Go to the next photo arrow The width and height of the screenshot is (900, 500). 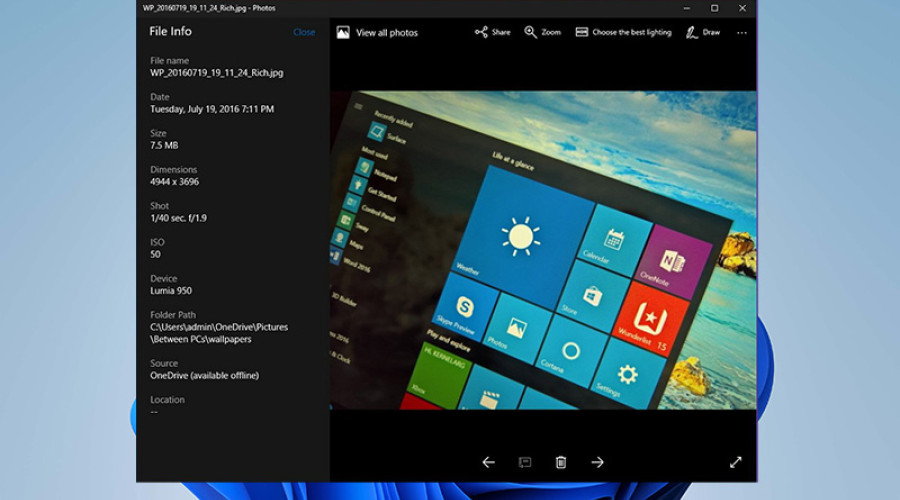(598, 462)
